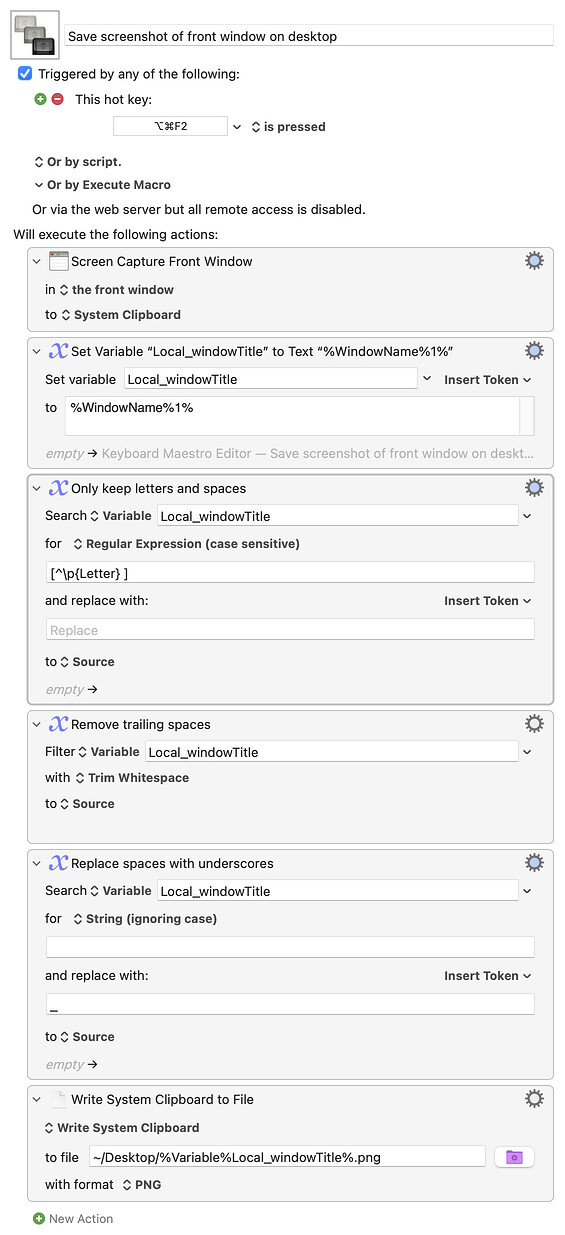Remove the hot key trigger with red minus

tap(57, 99)
